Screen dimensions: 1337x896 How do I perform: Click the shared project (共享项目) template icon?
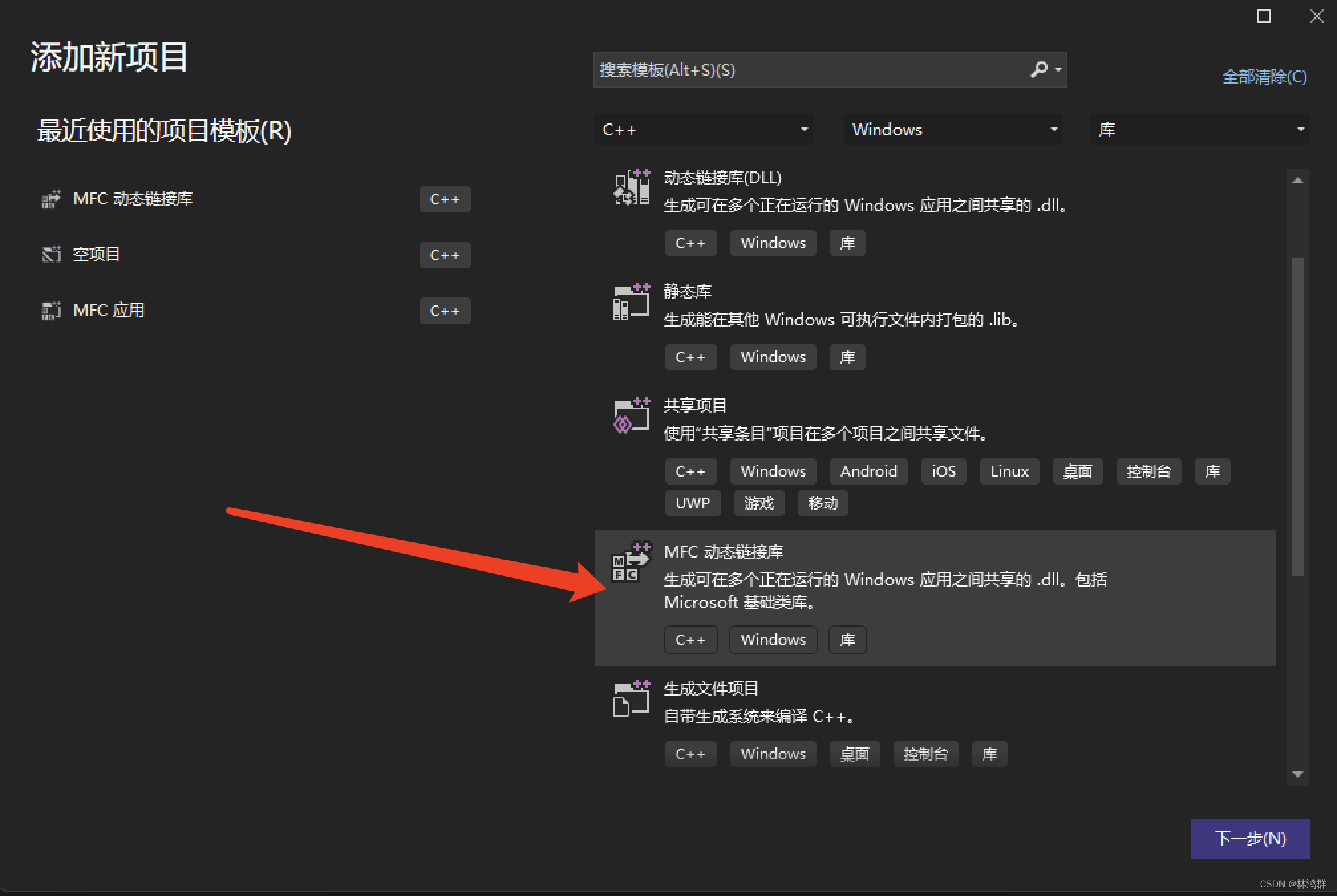click(631, 415)
